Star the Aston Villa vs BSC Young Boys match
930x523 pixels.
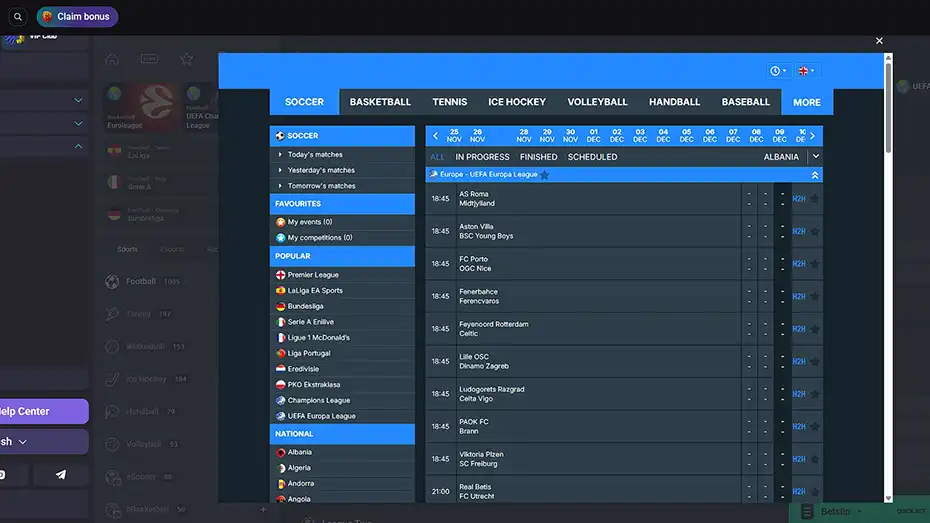tap(815, 231)
